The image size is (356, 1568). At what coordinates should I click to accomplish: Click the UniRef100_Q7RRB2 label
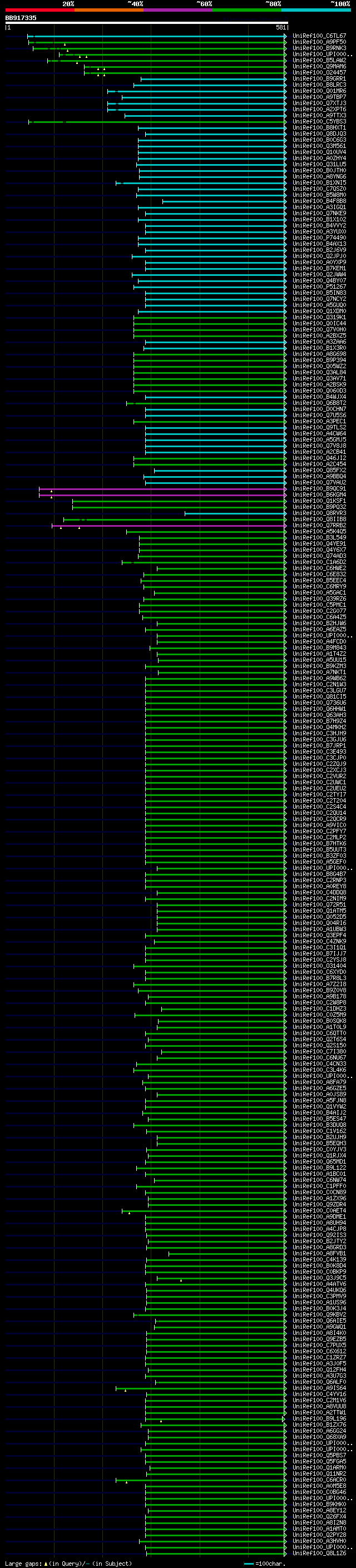(x=319, y=525)
